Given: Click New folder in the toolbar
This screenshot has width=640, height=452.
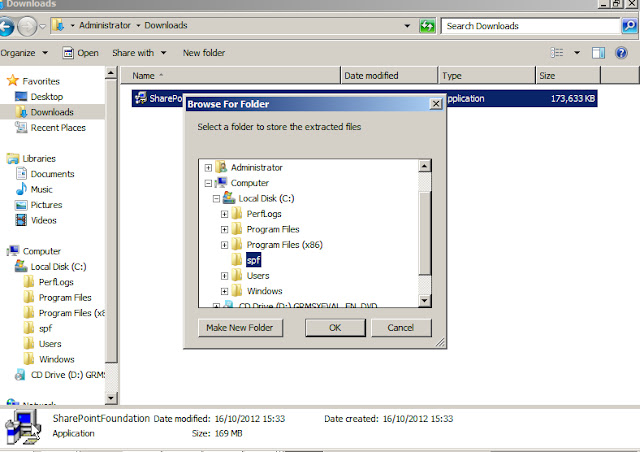Looking at the screenshot, I should (x=204, y=53).
